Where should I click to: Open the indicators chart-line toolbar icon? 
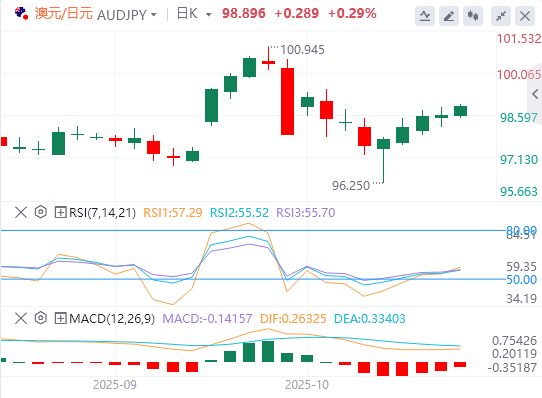425,16
